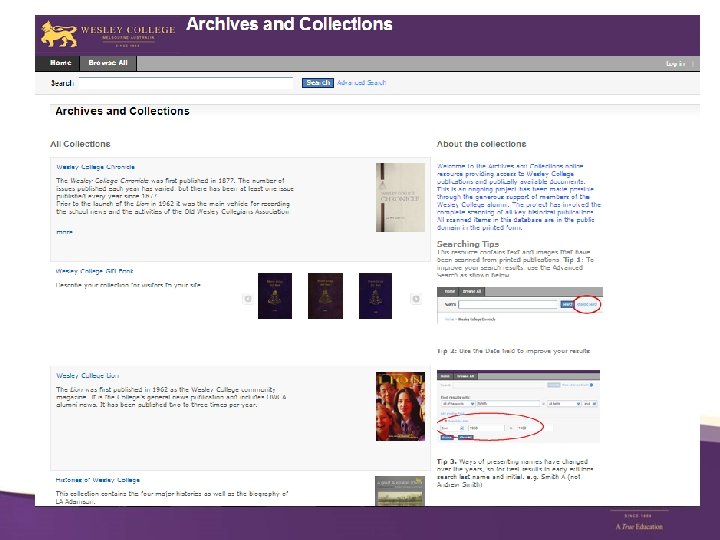The height and width of the screenshot is (540, 720).
Task: Click the 'About the collections' heading
Action: pyautogui.click(x=481, y=144)
